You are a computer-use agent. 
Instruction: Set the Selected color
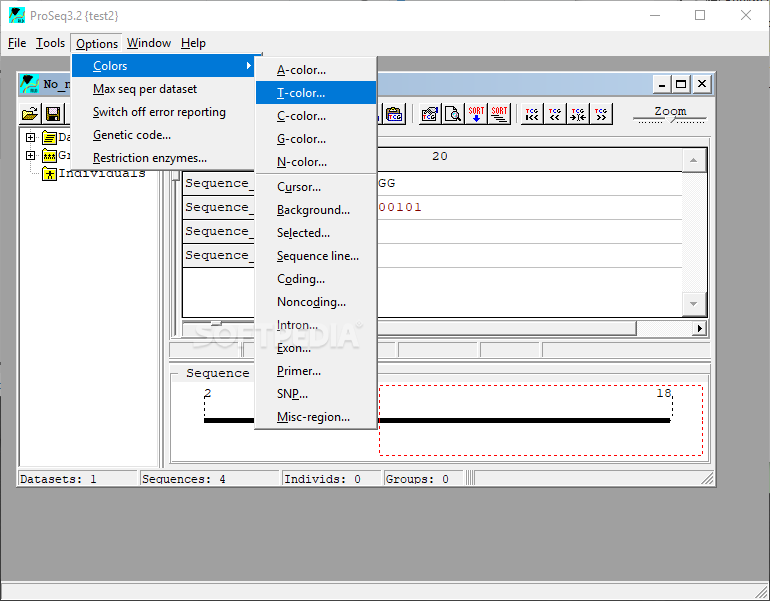[316, 233]
